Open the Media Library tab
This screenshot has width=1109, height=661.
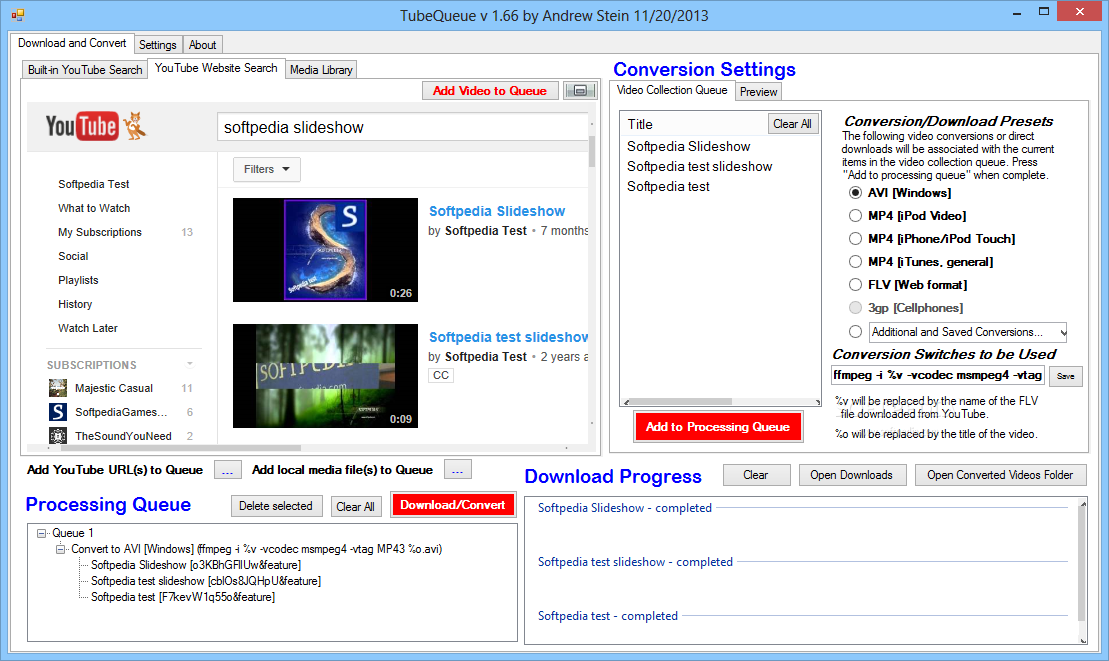click(321, 70)
